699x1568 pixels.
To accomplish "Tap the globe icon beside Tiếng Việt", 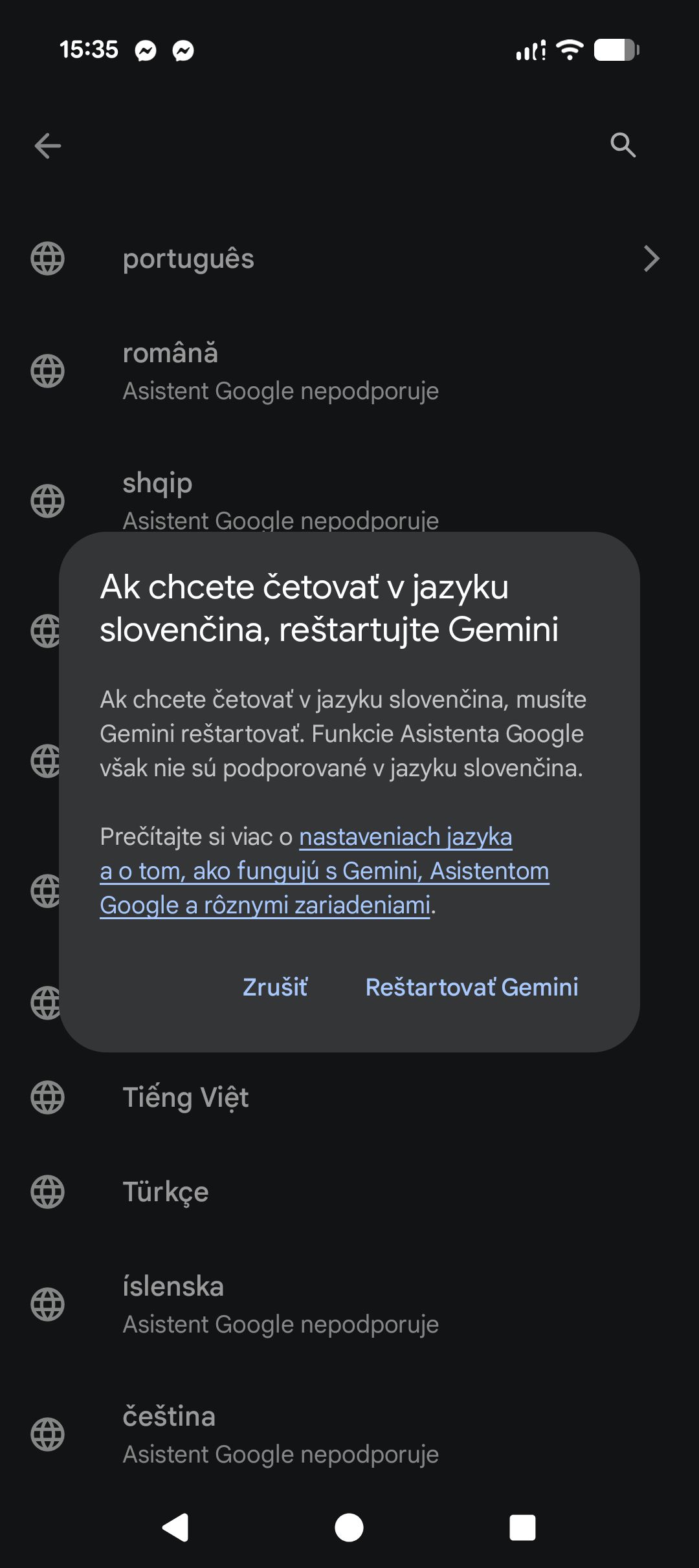I will tap(48, 1098).
